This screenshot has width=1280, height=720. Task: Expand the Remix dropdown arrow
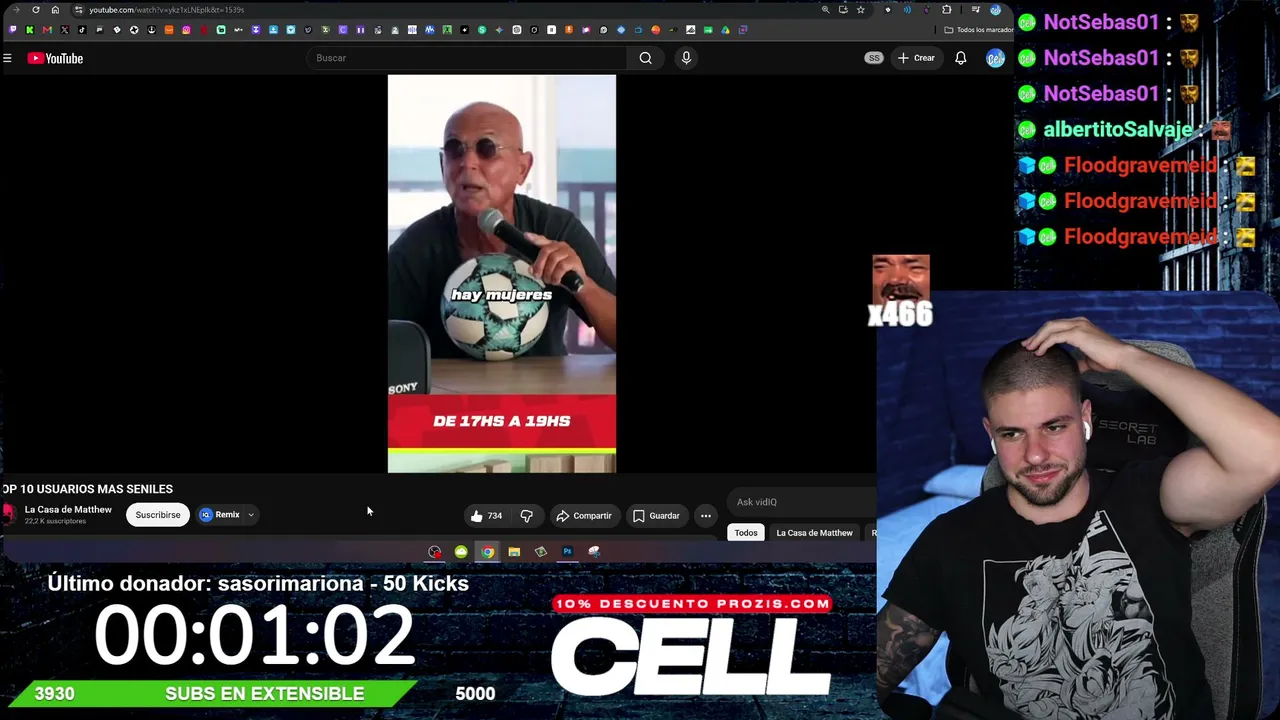(251, 515)
